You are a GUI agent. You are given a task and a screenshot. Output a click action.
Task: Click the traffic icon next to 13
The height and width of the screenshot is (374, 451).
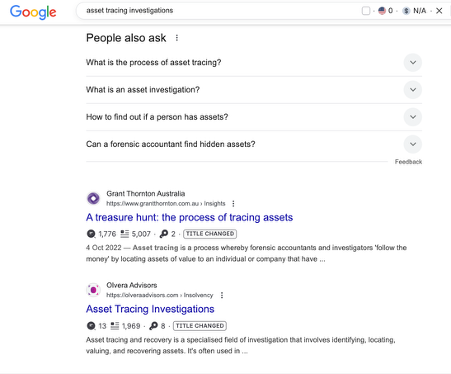[91, 326]
